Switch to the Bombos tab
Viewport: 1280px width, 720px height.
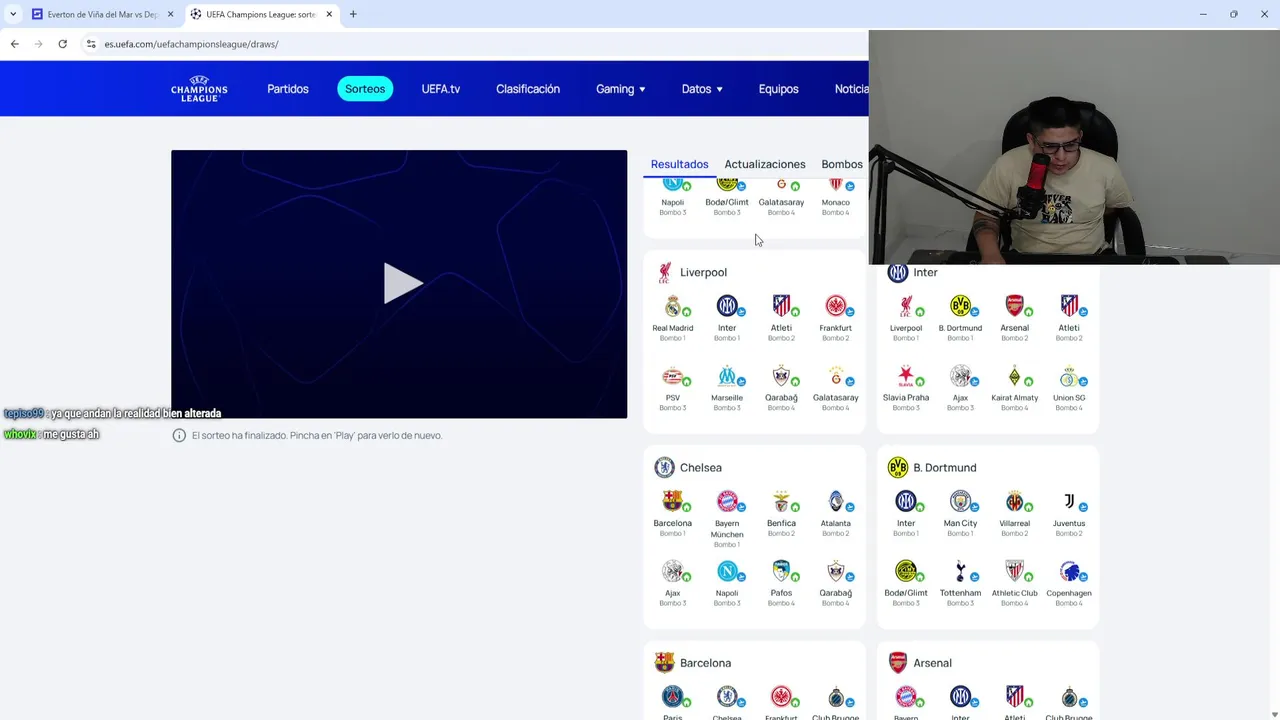click(842, 164)
